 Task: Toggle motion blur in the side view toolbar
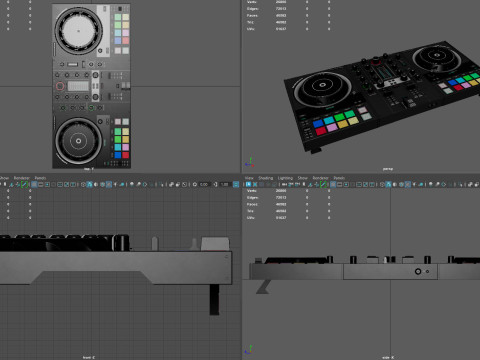(x=437, y=184)
